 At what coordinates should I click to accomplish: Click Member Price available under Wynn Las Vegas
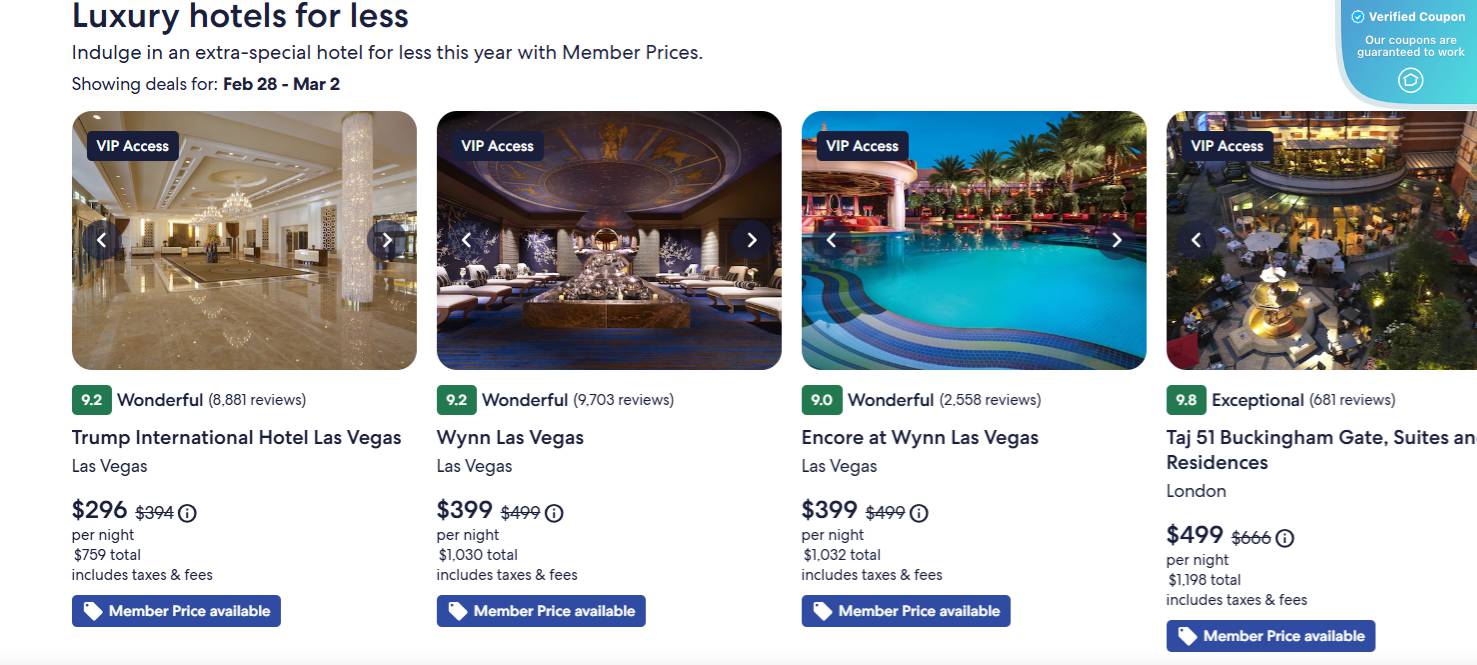pyautogui.click(x=541, y=610)
